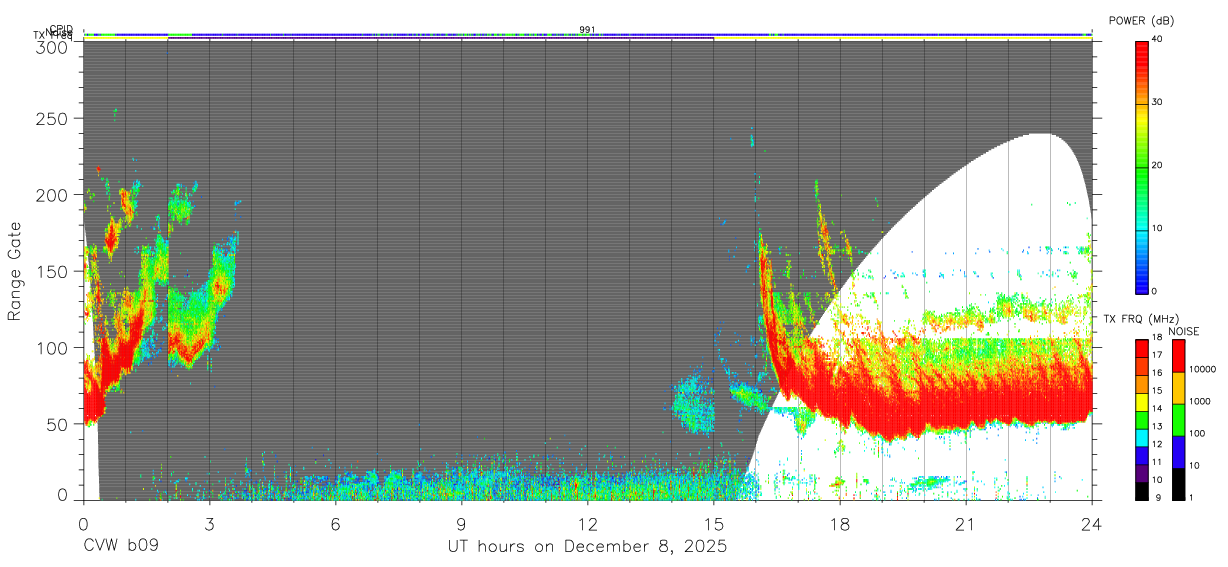Screen dimensions: 1228x567
Task: Pick the amber swatch in NOISE legend
Action: [1178, 388]
